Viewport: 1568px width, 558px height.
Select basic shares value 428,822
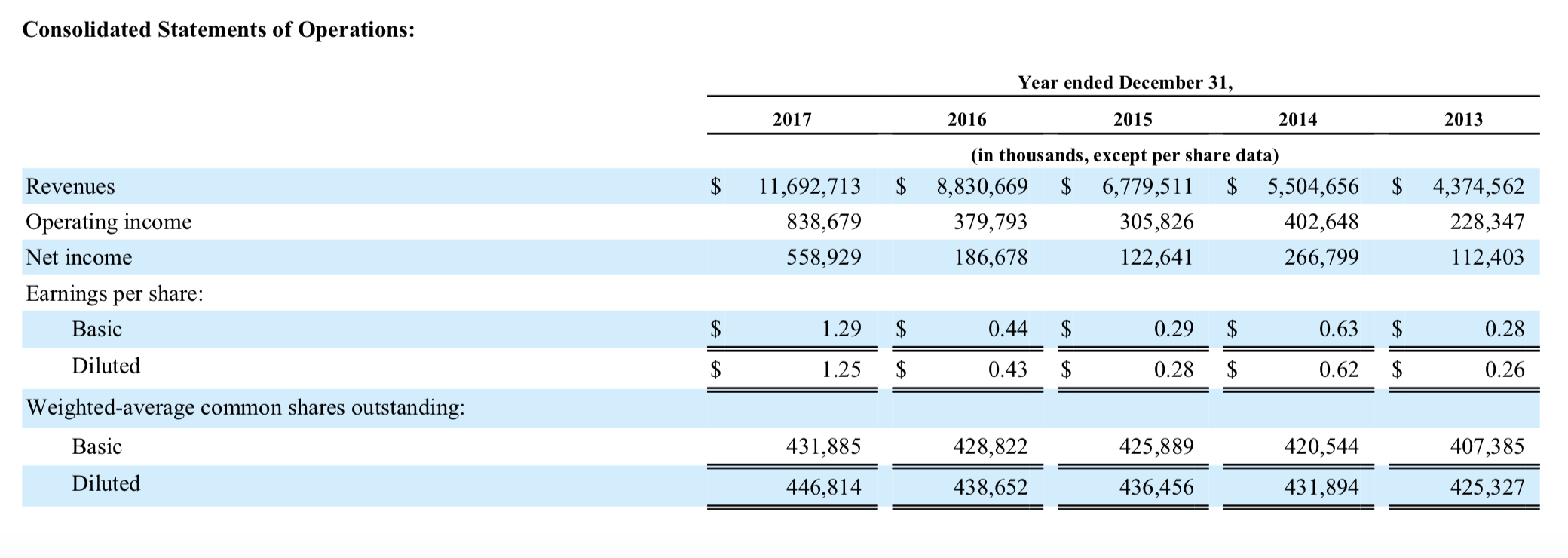[x=991, y=447]
